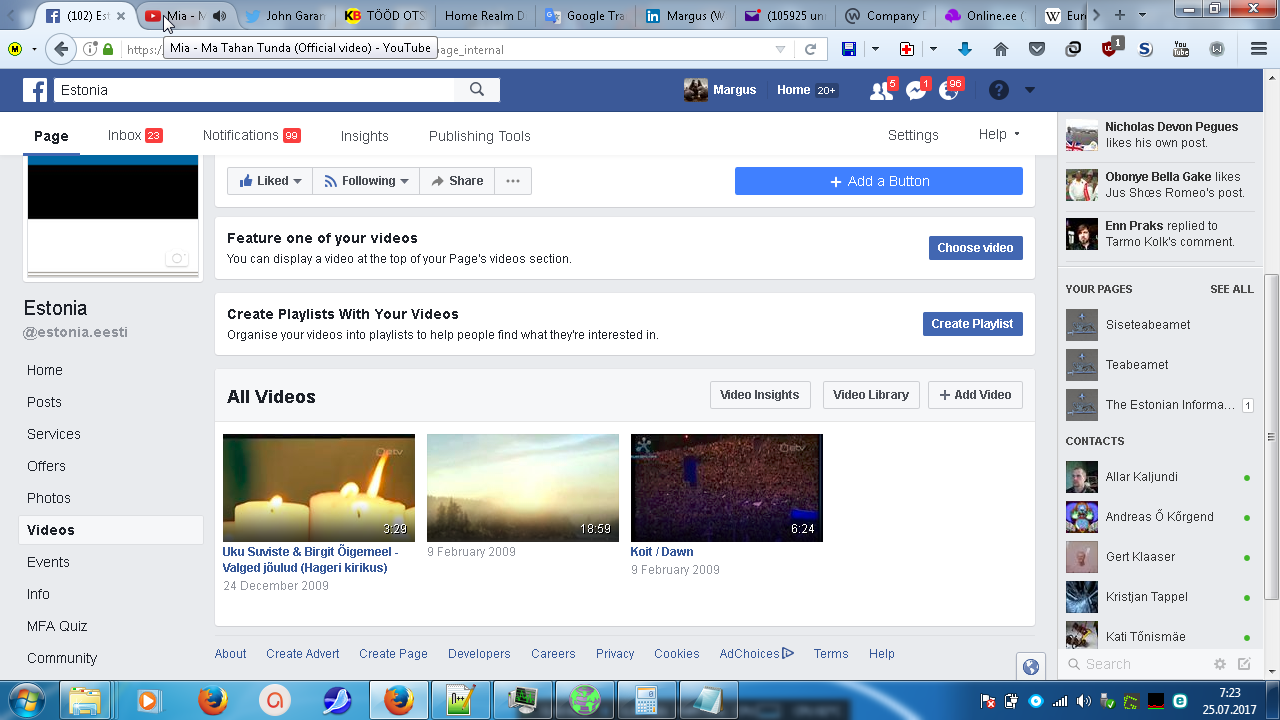The width and height of the screenshot is (1280, 720).
Task: Open chat with Allar Kaljundi
Action: point(1158,477)
